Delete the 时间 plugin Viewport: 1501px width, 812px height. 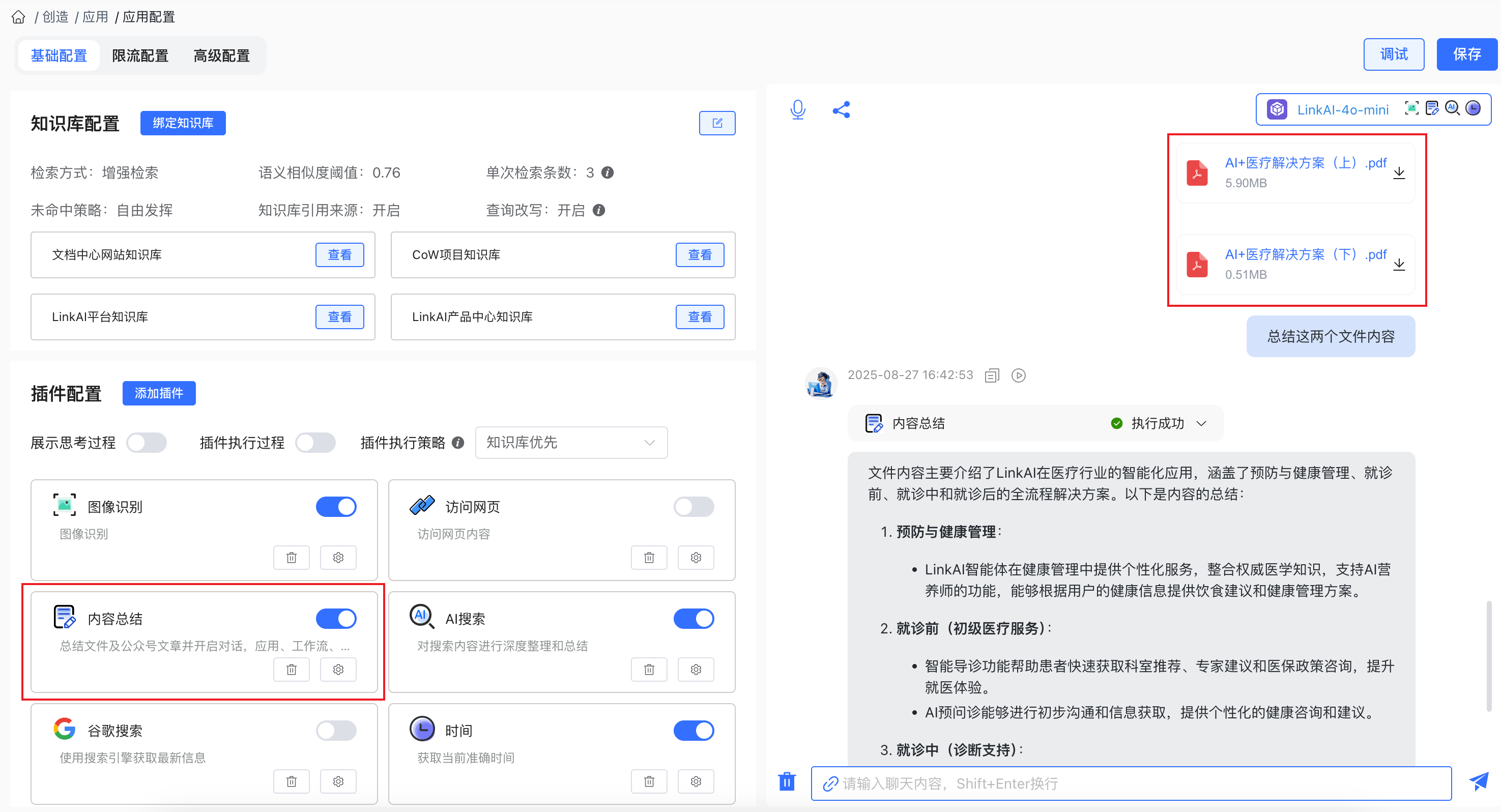649,781
